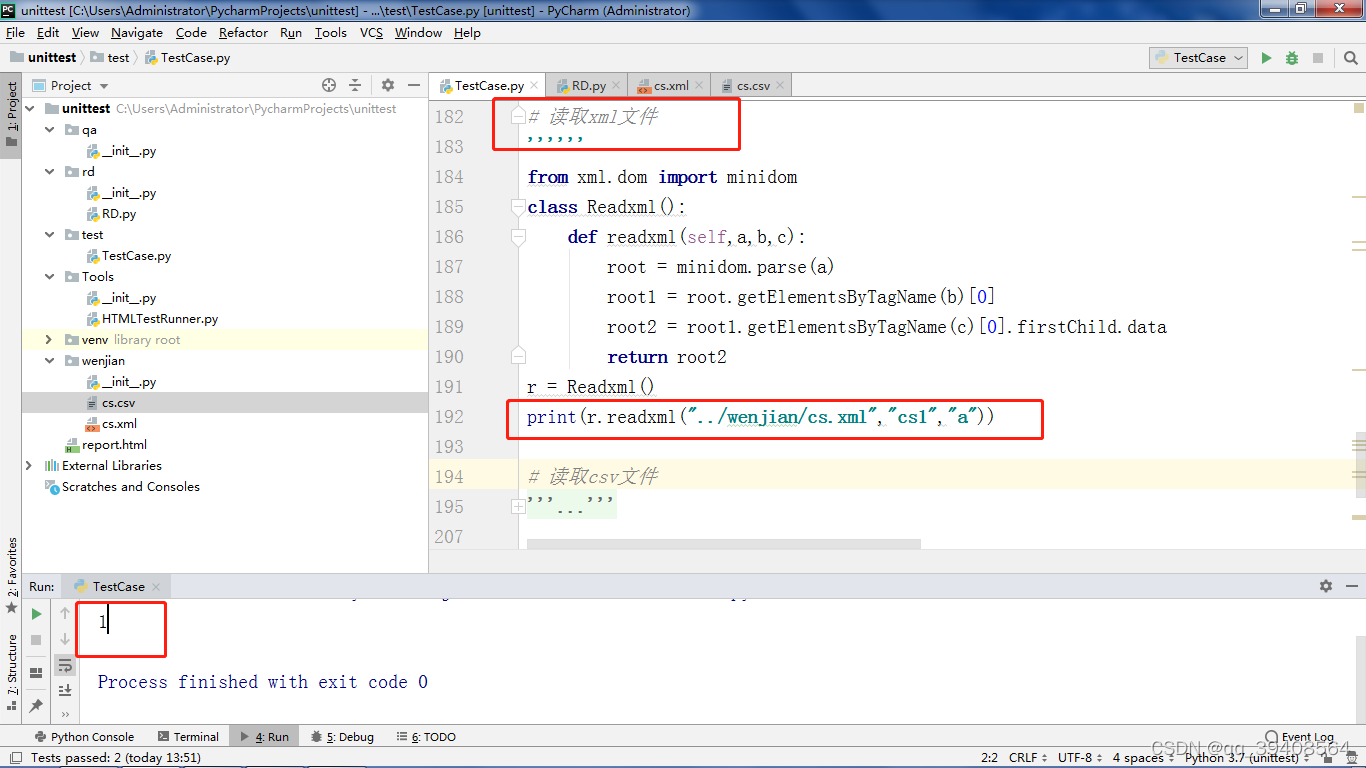Click the yellow inspection indicator atop the editor scrollbar
1366x768 pixels.
1359,107
